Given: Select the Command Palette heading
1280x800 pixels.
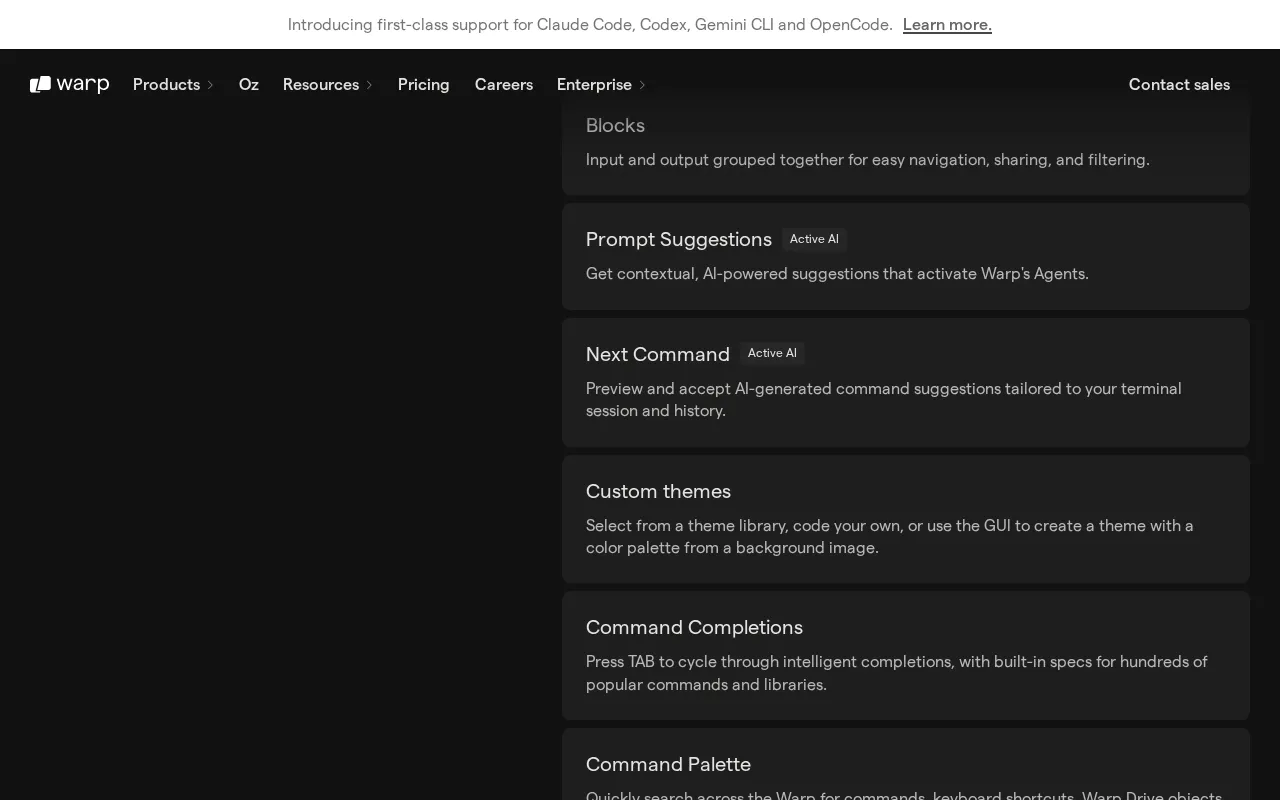Looking at the screenshot, I should [x=668, y=764].
